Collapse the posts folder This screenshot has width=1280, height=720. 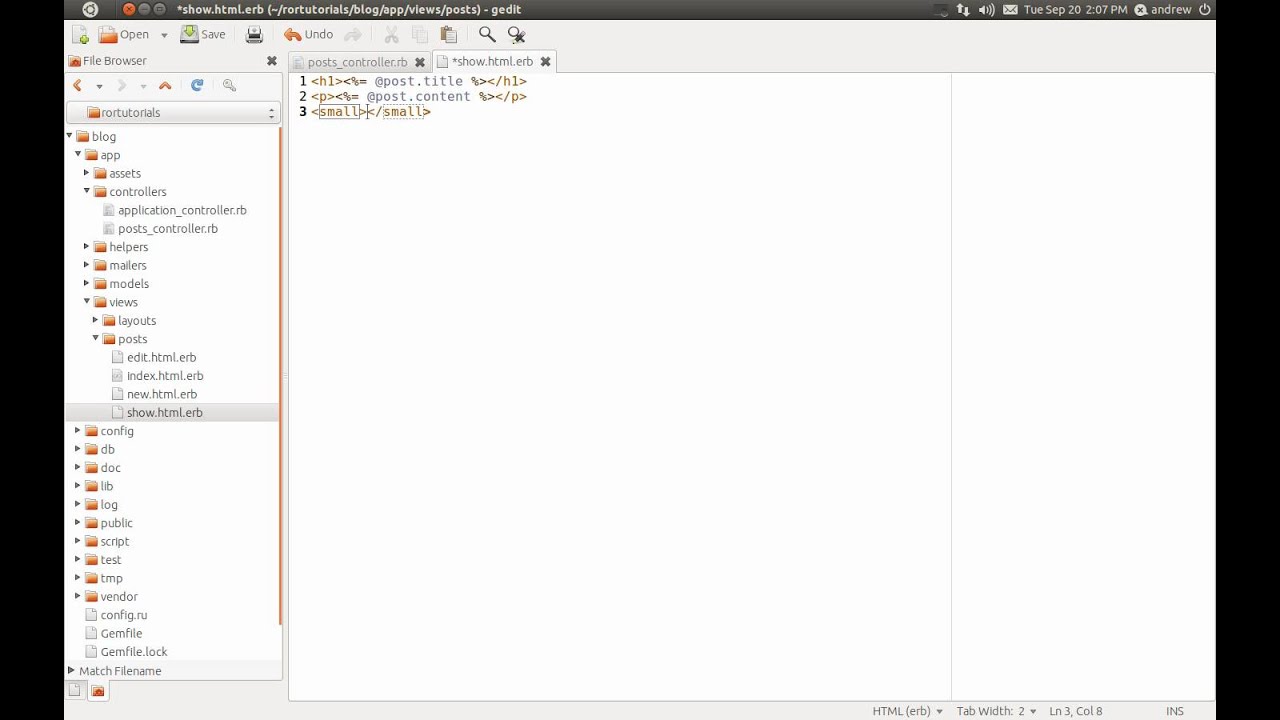point(96,338)
